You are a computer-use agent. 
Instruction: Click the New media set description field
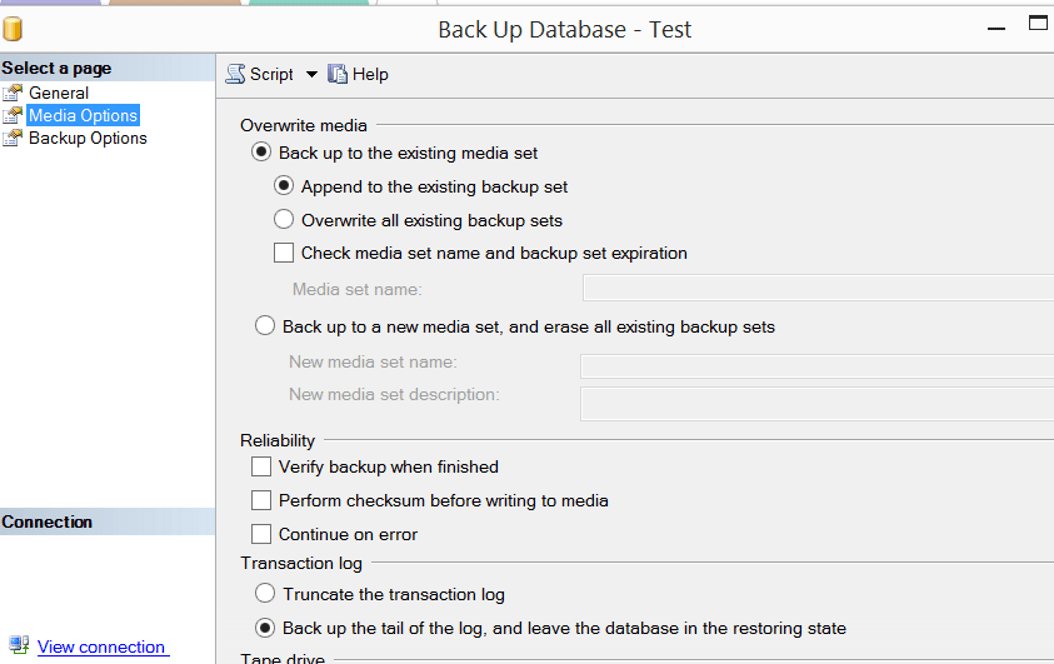click(x=817, y=404)
